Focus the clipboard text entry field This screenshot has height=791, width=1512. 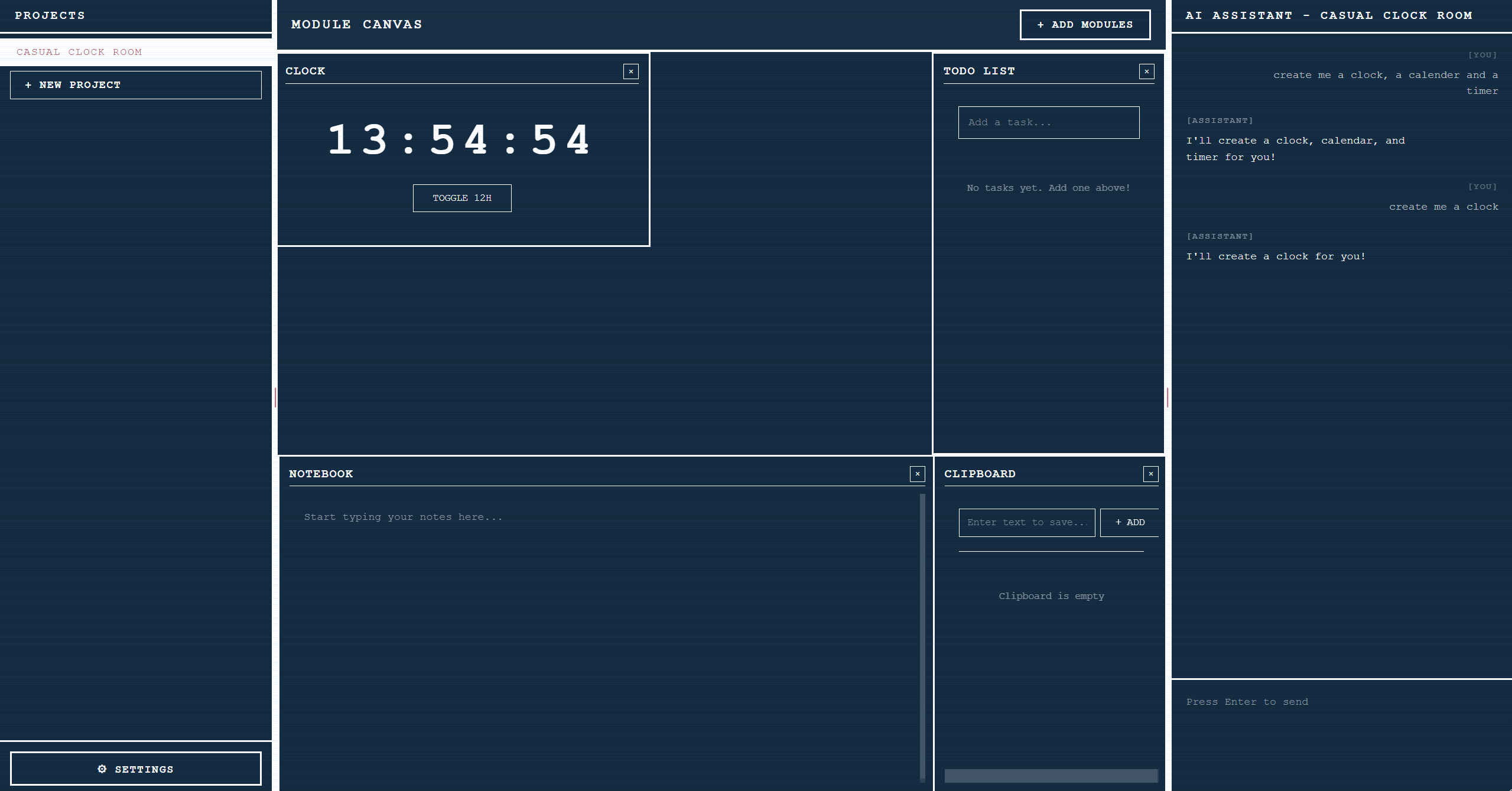click(x=1026, y=522)
